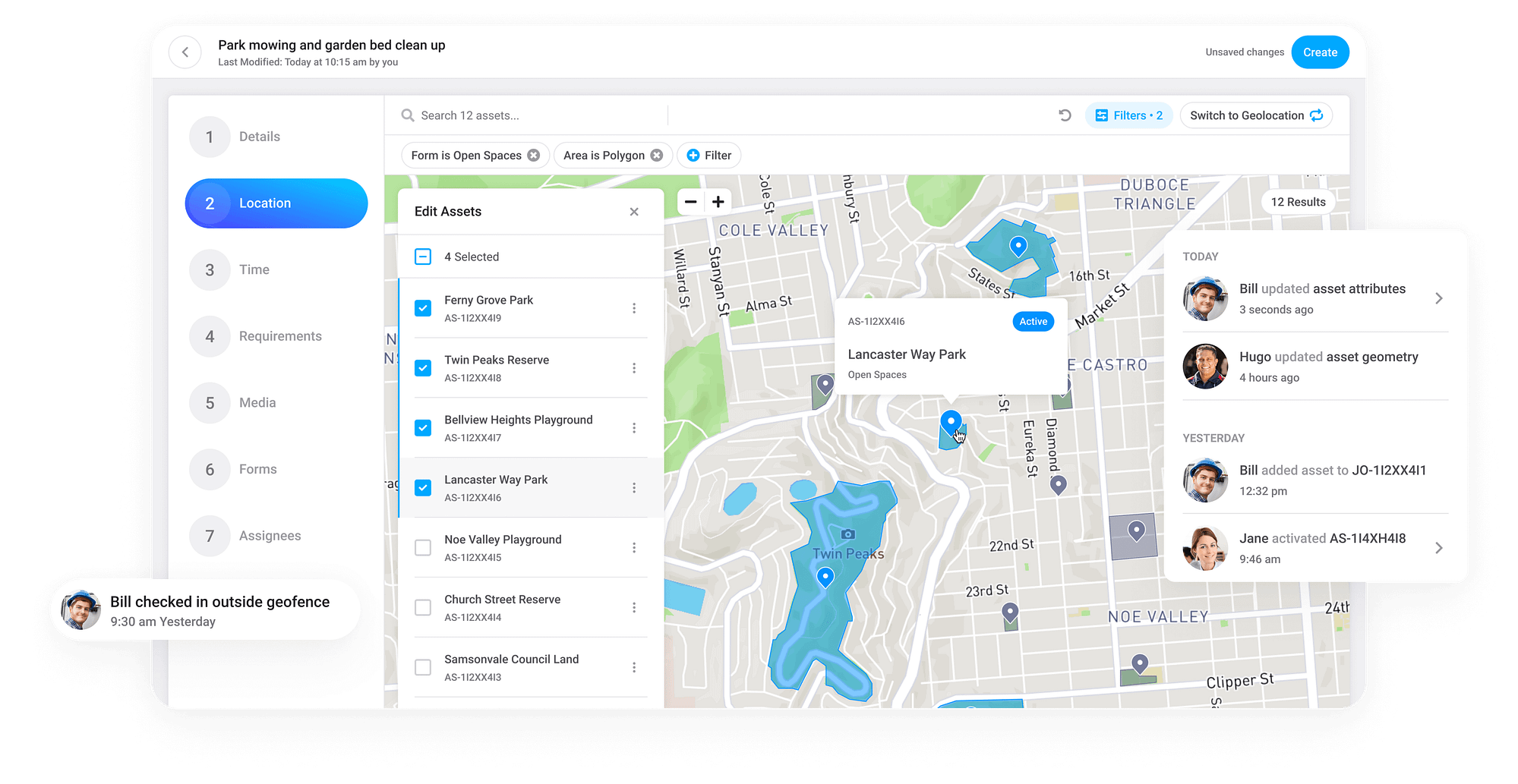Click the 12 Results label

click(1298, 202)
